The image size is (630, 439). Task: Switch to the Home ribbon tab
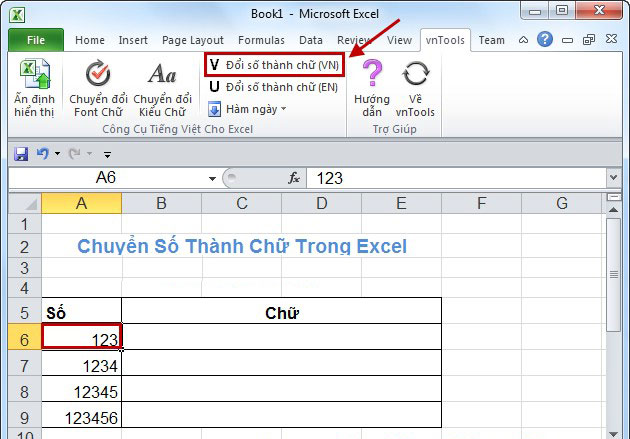coord(90,40)
